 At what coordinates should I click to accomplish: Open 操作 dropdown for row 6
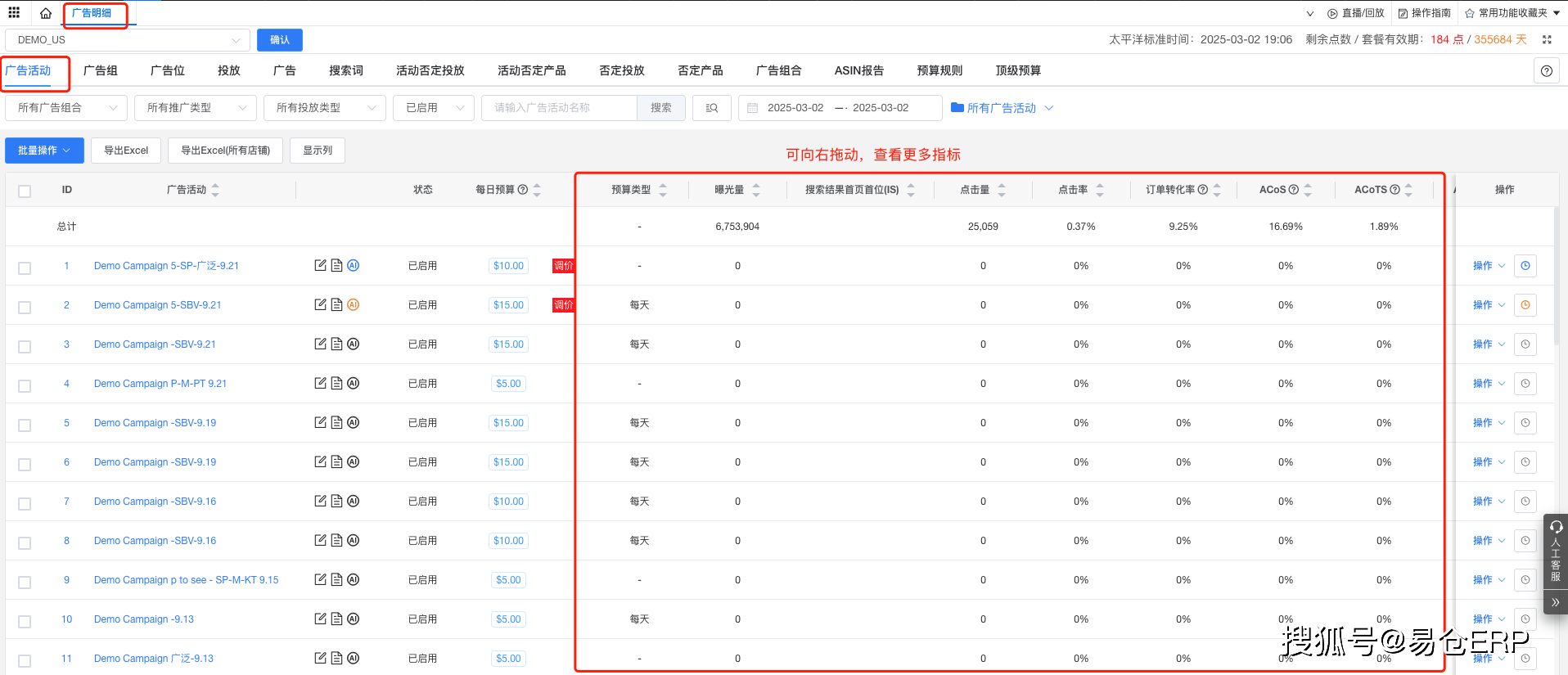pos(1489,462)
